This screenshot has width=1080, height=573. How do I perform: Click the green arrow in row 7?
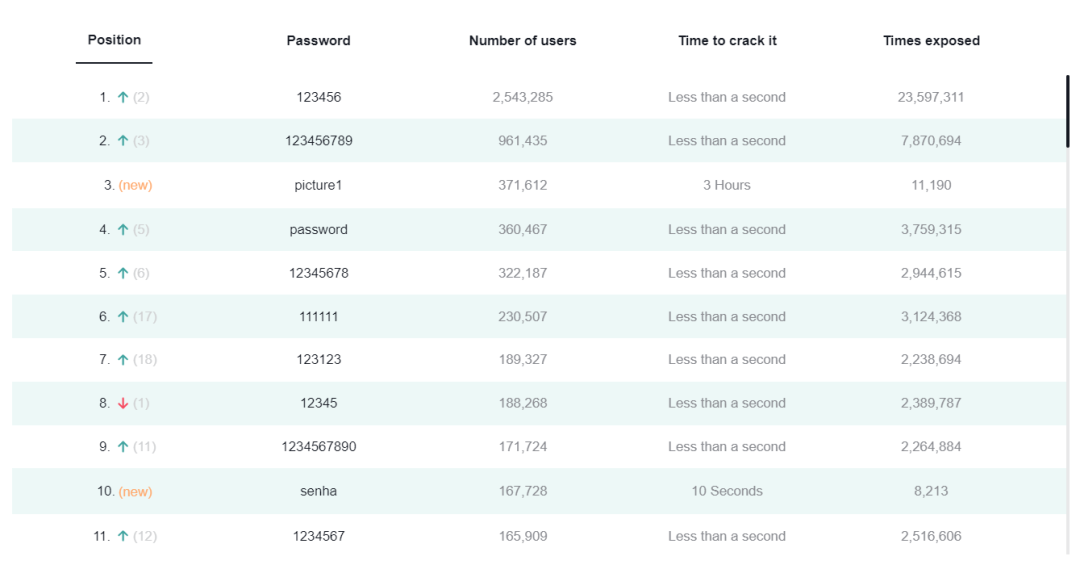[x=123, y=360]
